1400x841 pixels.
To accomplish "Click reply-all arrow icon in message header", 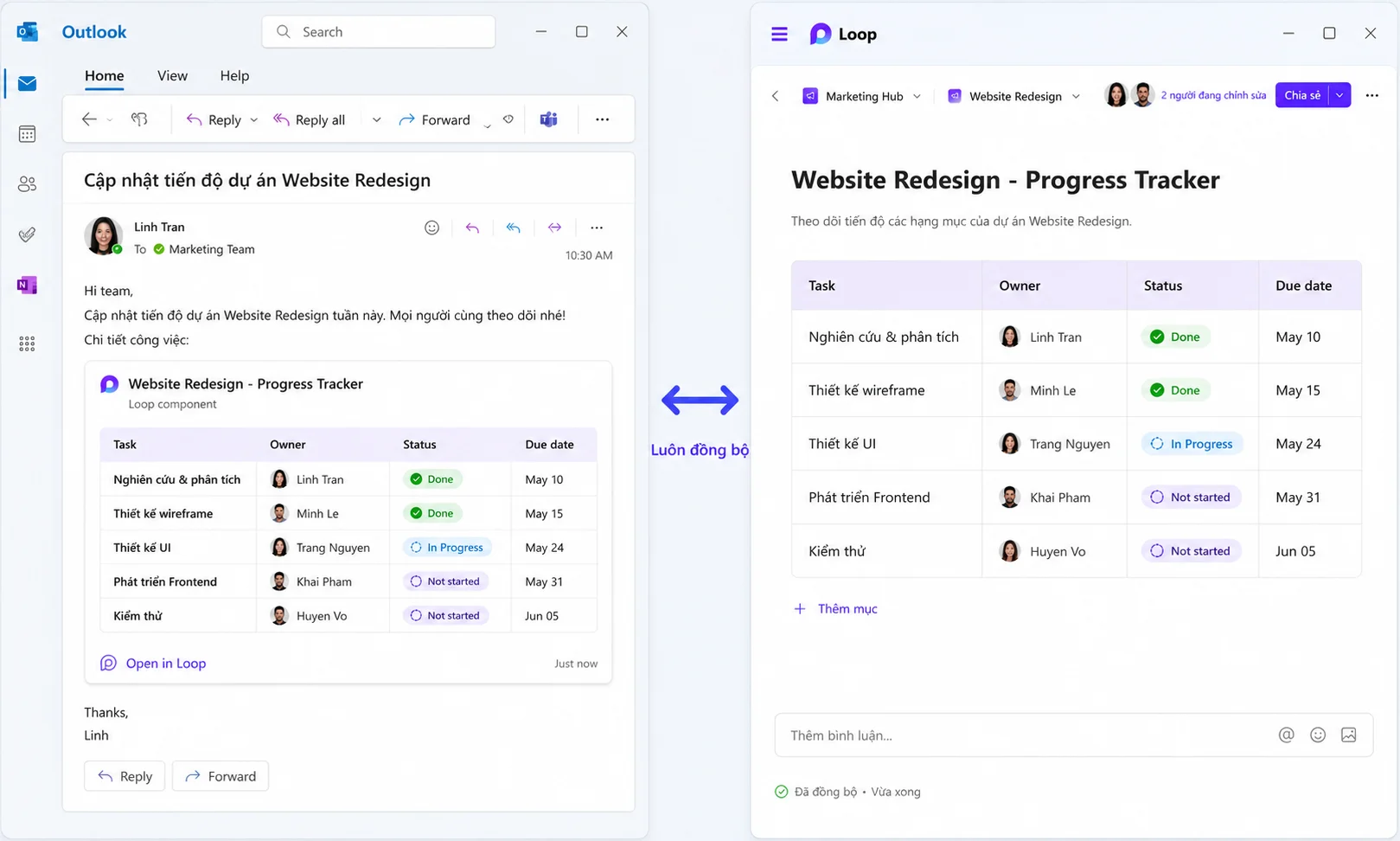I will 514,228.
